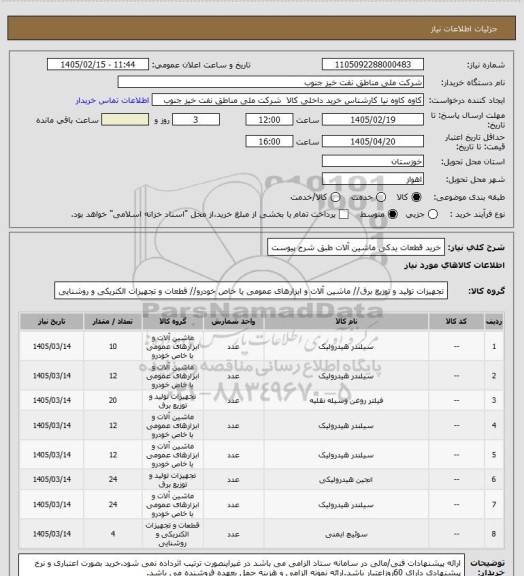Click quantity 10 in row 1
This screenshot has width=524, height=576.
click(113, 346)
